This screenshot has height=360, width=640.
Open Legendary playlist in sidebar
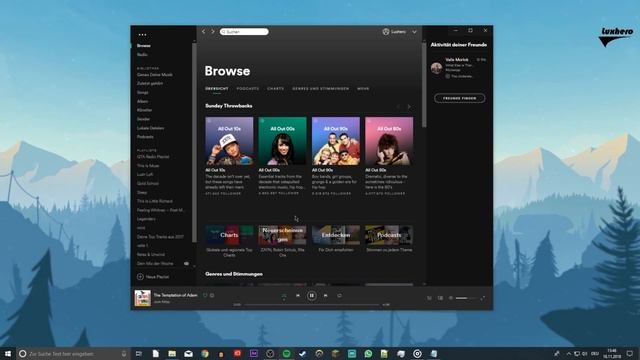pyautogui.click(x=146, y=219)
